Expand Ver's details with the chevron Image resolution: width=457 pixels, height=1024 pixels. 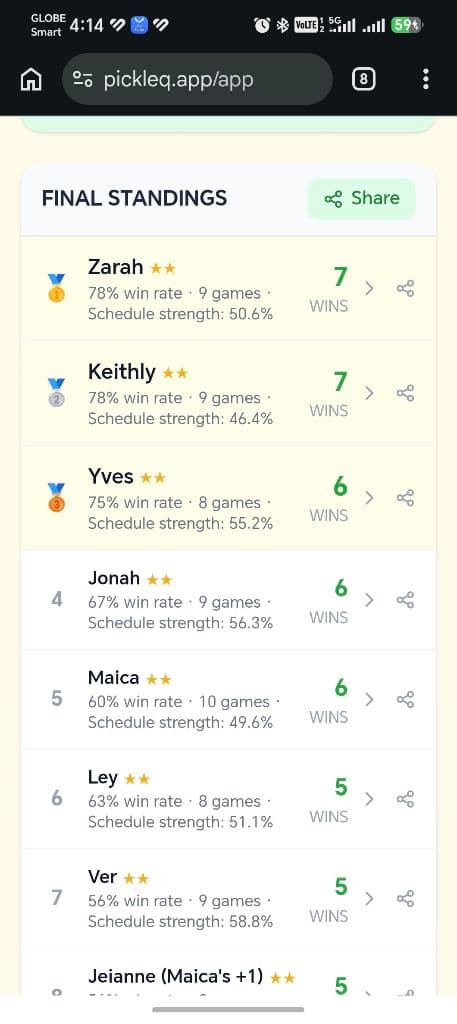click(370, 899)
